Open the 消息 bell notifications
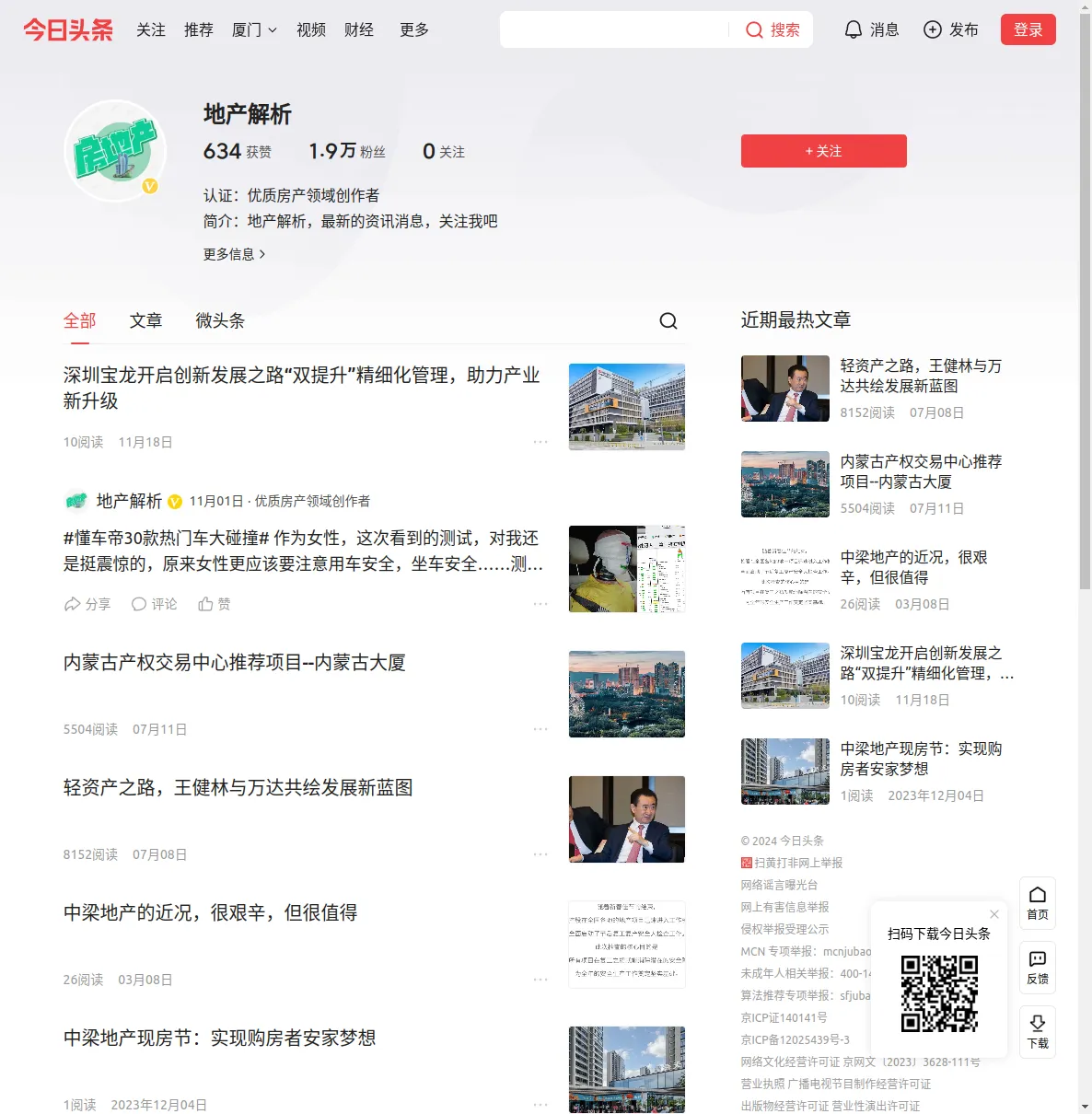This screenshot has width=1092, height=1114. point(854,29)
